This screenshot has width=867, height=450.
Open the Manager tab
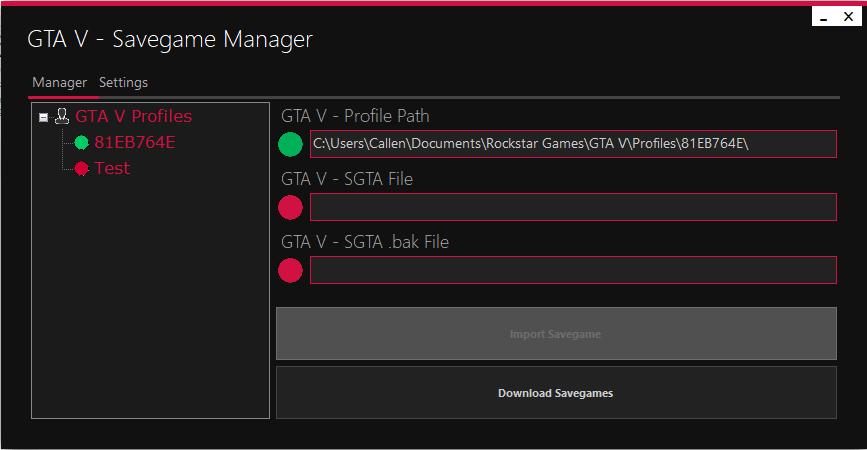[59, 82]
